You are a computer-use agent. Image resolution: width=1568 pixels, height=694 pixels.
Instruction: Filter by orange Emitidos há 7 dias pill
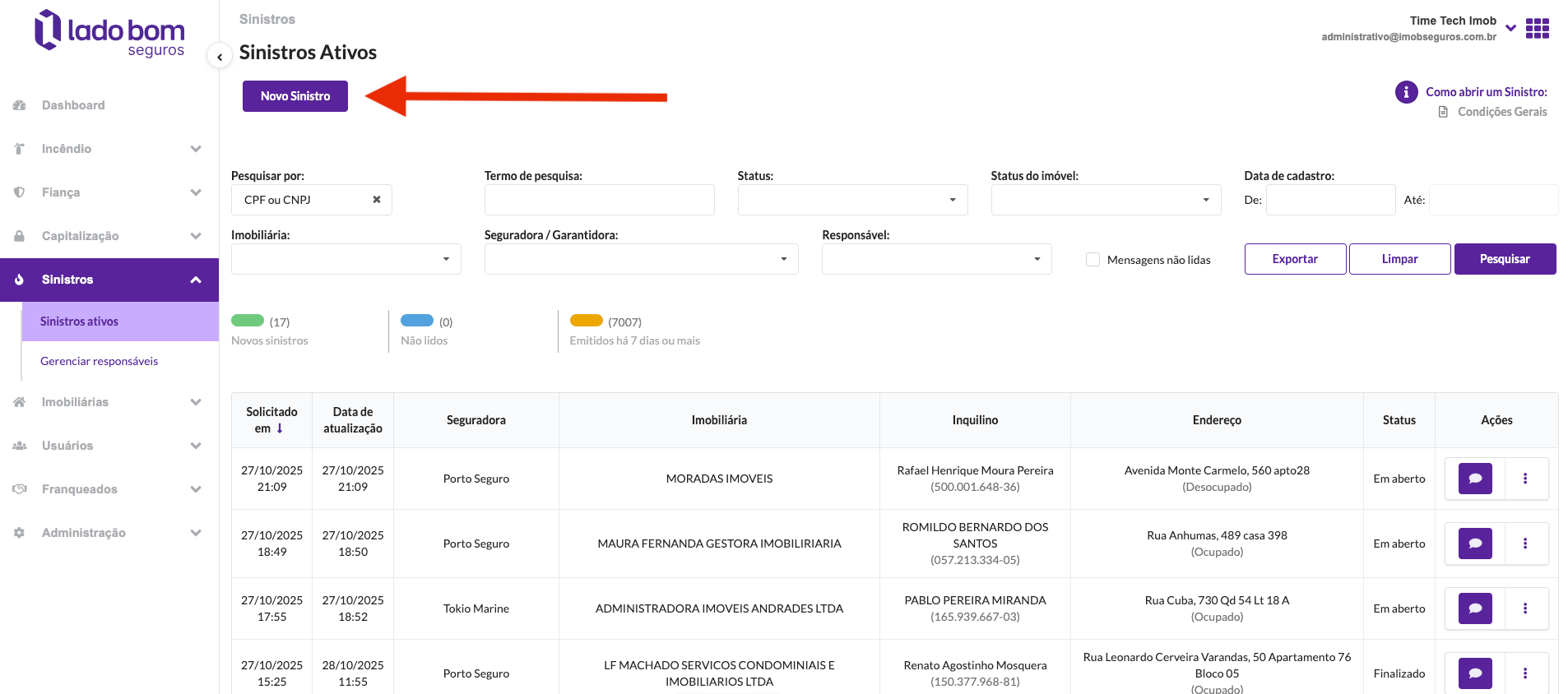587,321
